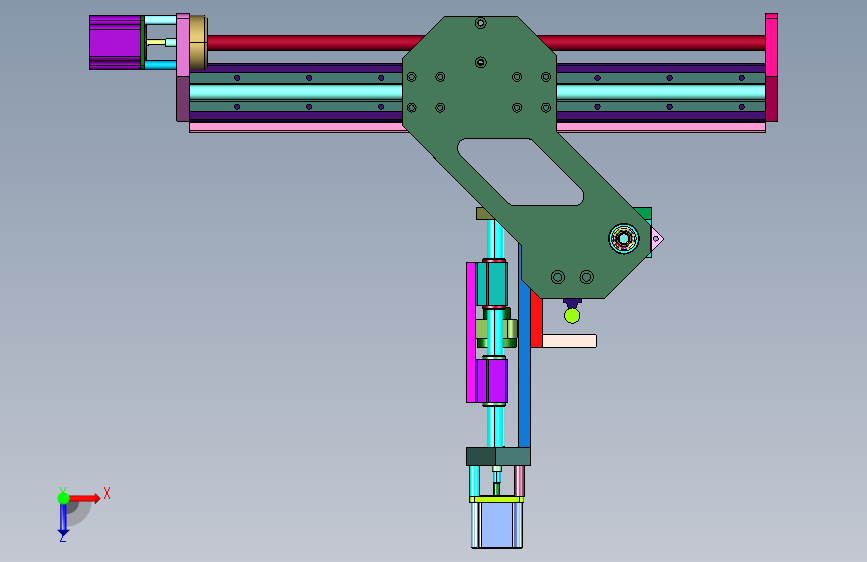Click the lime-green ball under the green plate
867x562 pixels.
point(572,316)
